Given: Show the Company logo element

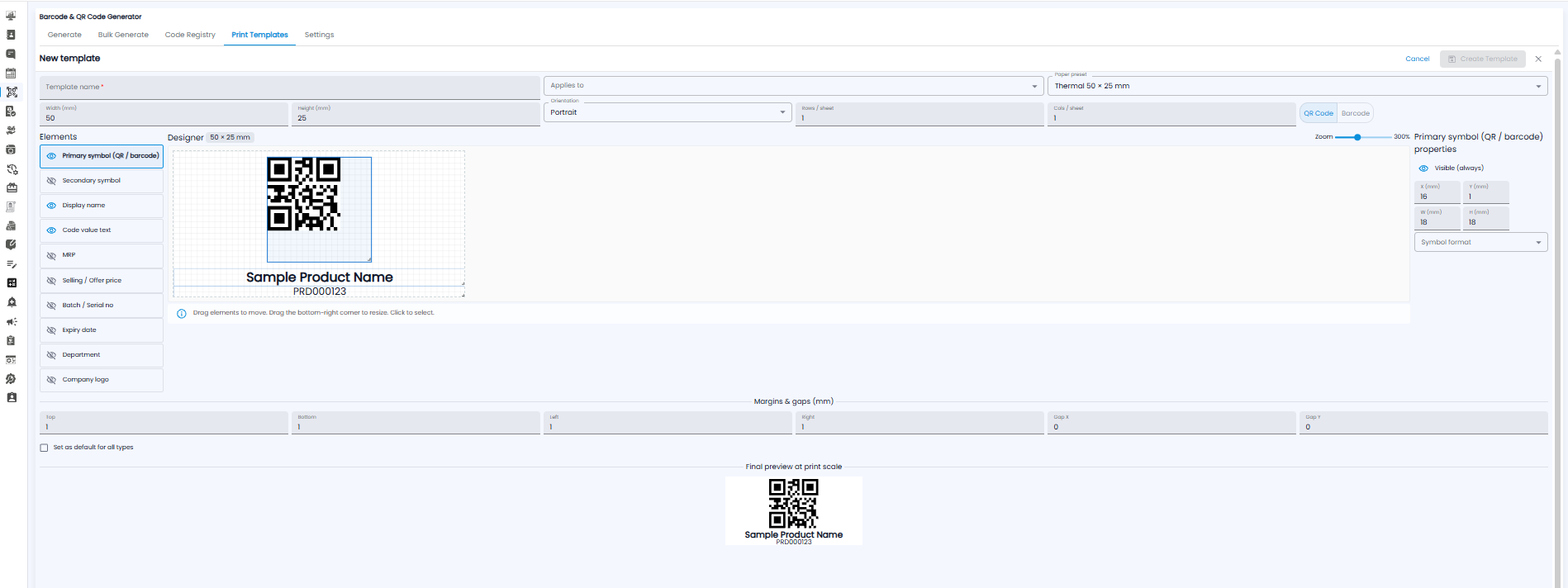Looking at the screenshot, I should 51,380.
